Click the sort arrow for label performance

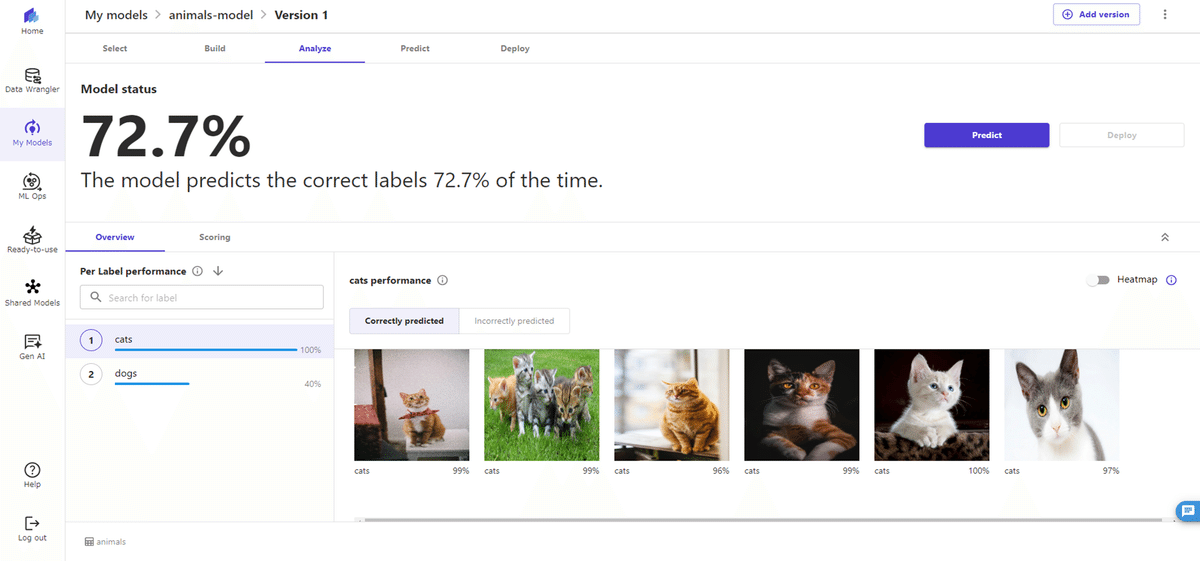click(218, 271)
